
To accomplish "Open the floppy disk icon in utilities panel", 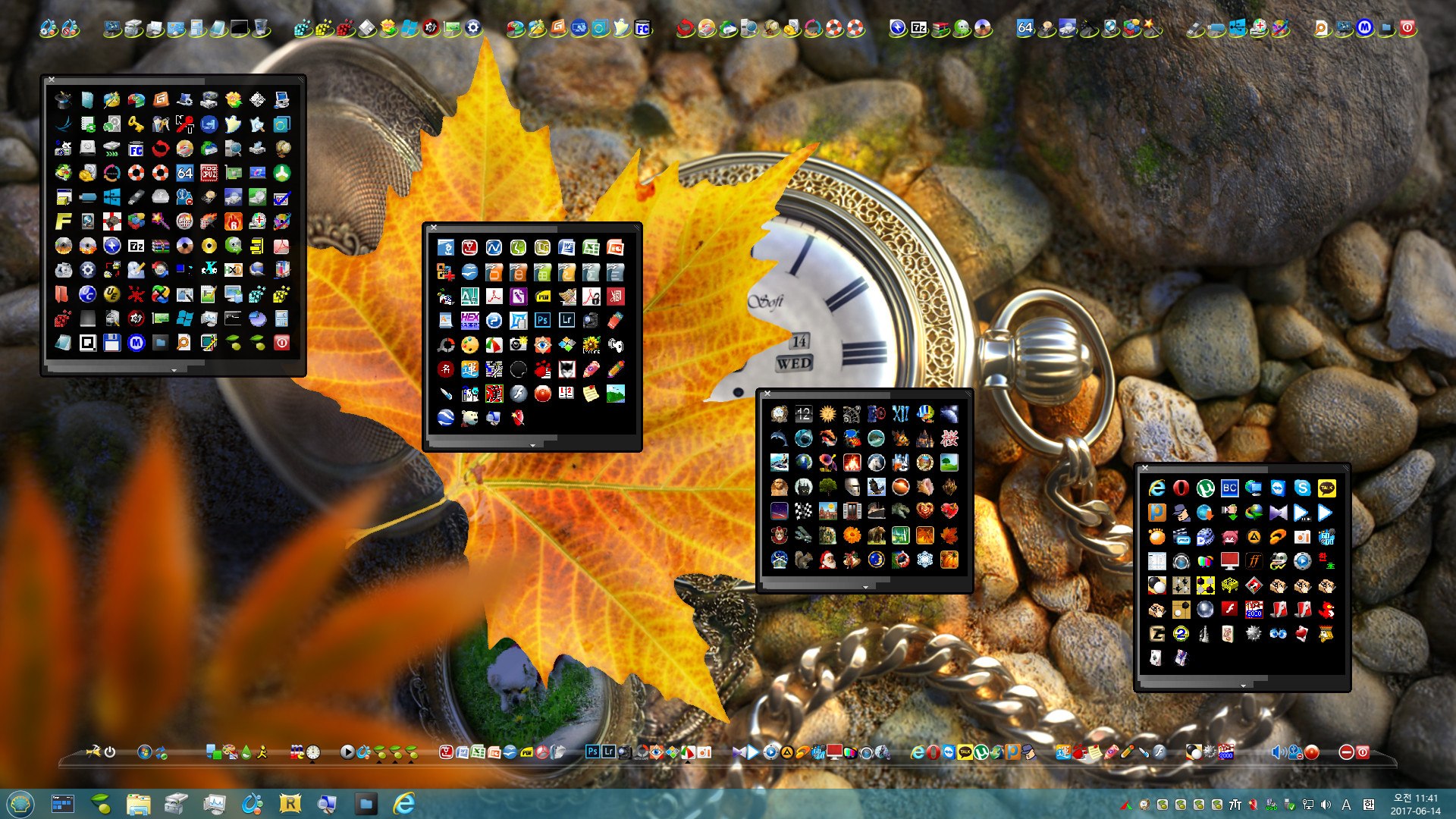I will 111,343.
